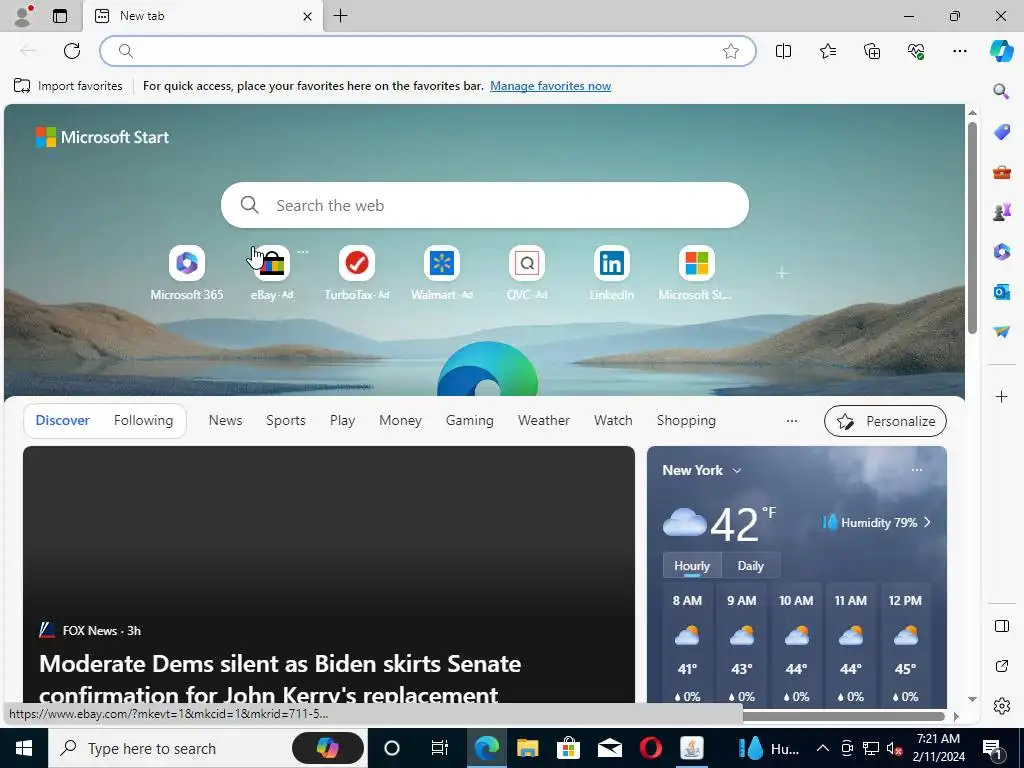Open sidebar settings gear
This screenshot has height=768, width=1024.
[1001, 706]
